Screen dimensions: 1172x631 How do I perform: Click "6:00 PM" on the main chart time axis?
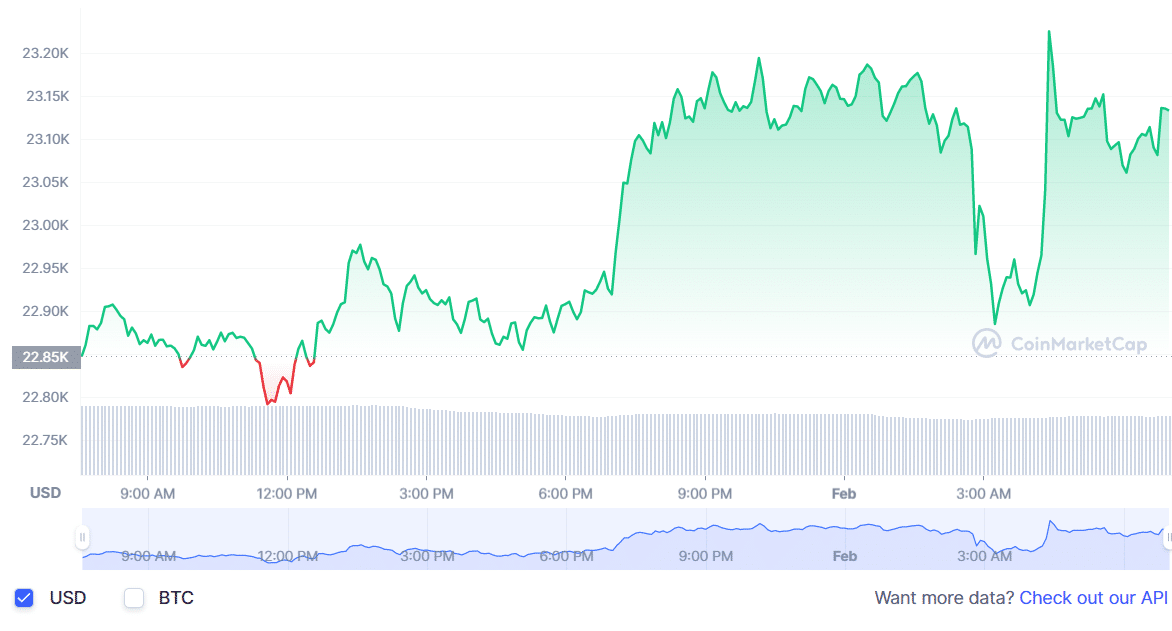(x=566, y=494)
